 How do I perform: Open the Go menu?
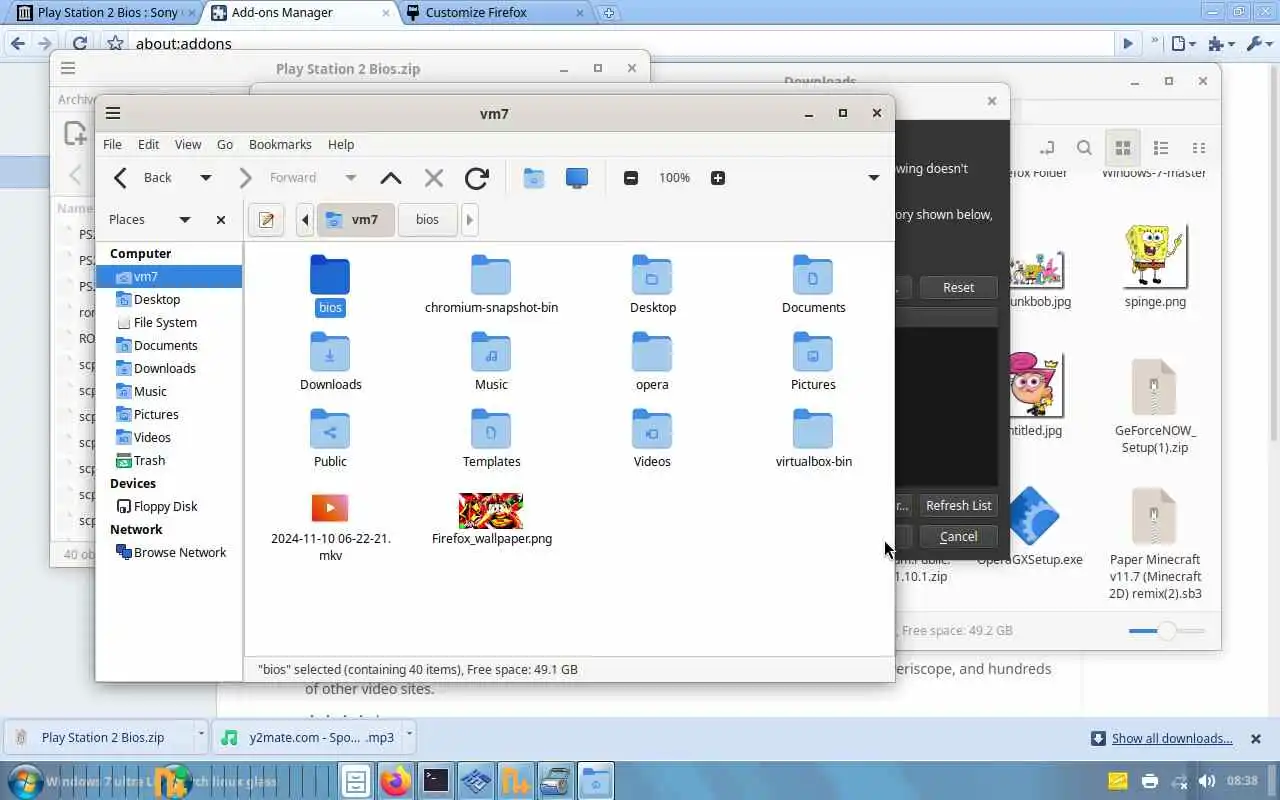225,145
